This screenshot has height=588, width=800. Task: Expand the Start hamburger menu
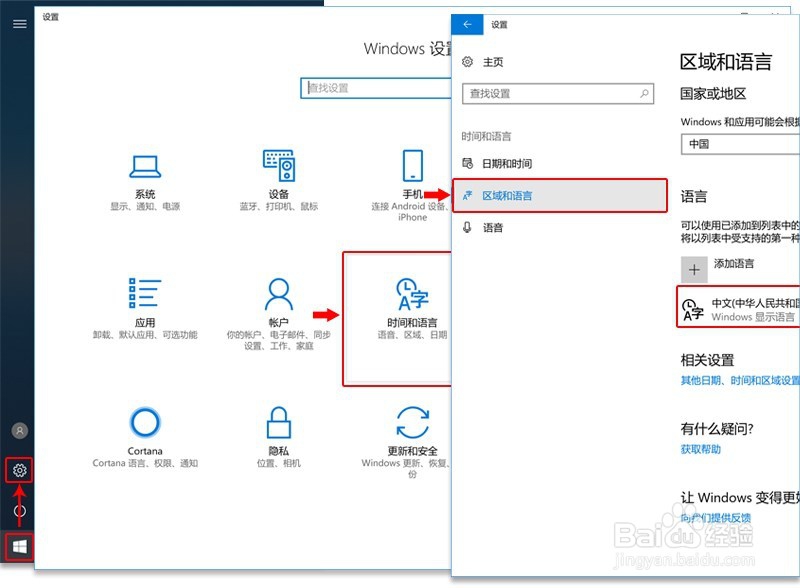point(20,23)
